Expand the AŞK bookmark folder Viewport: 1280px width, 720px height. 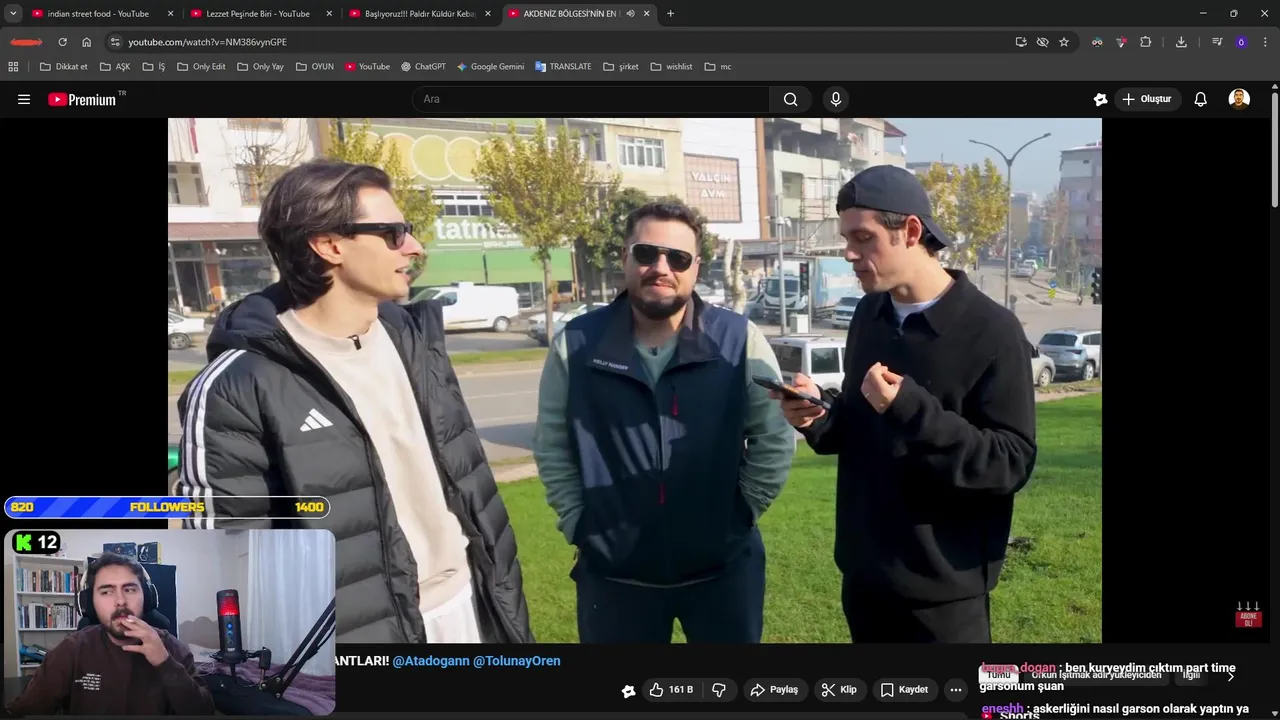(x=115, y=67)
